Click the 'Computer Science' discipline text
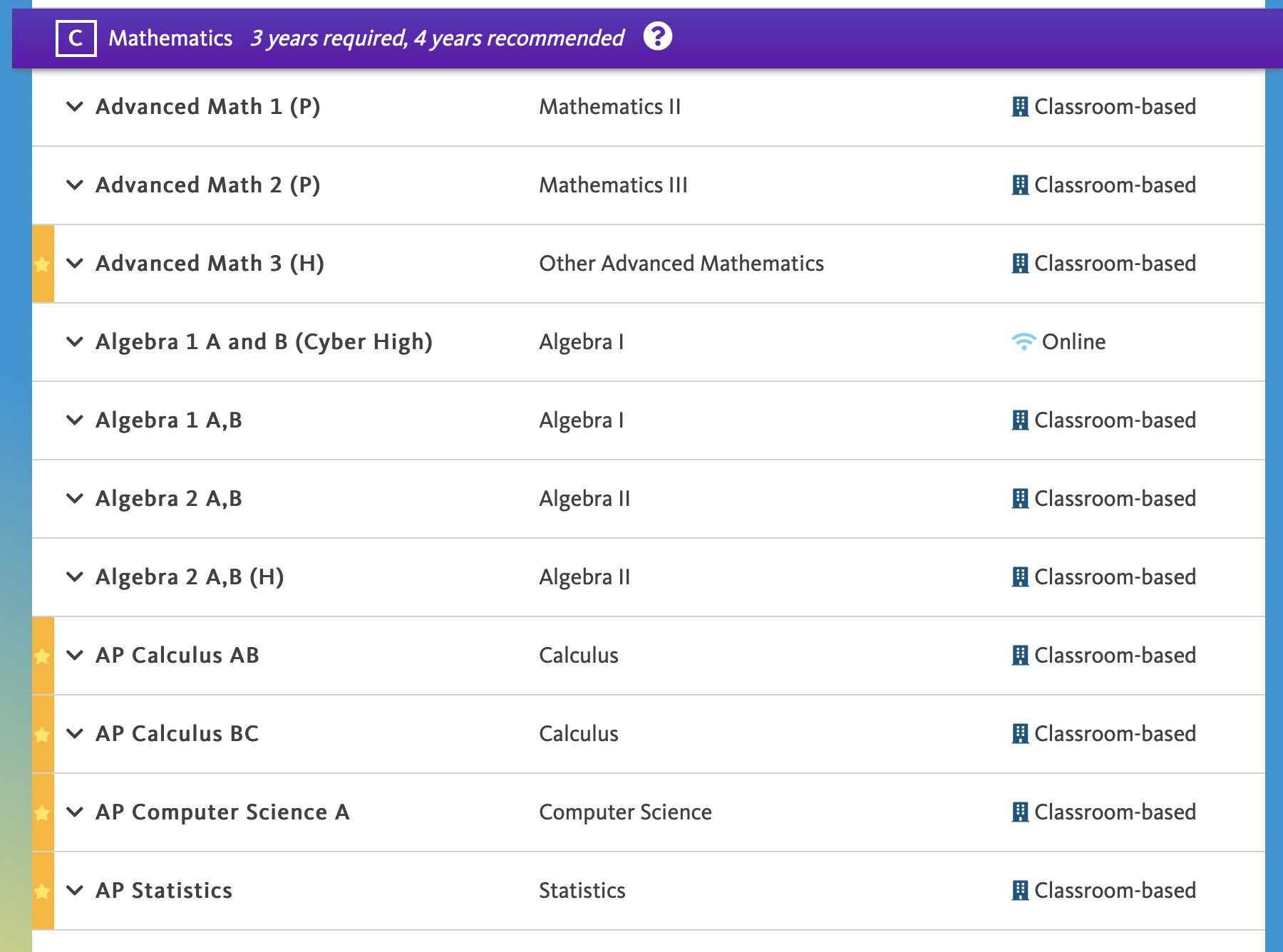This screenshot has width=1283, height=952. (x=625, y=812)
